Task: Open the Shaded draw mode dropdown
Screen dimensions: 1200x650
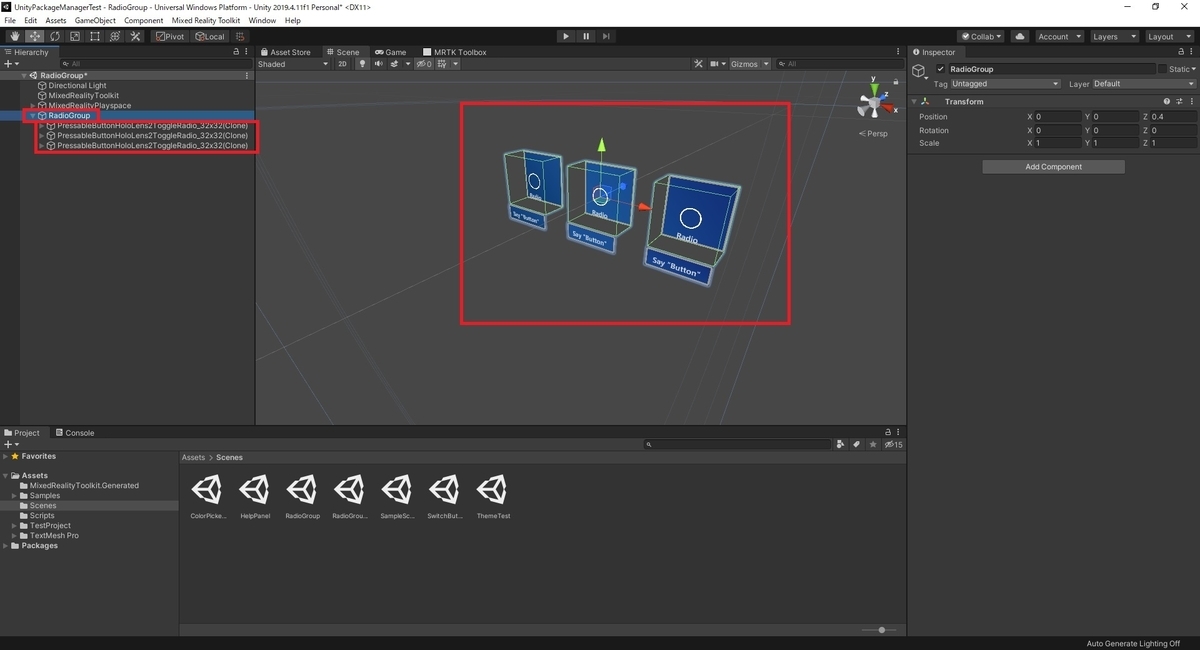Action: click(293, 64)
